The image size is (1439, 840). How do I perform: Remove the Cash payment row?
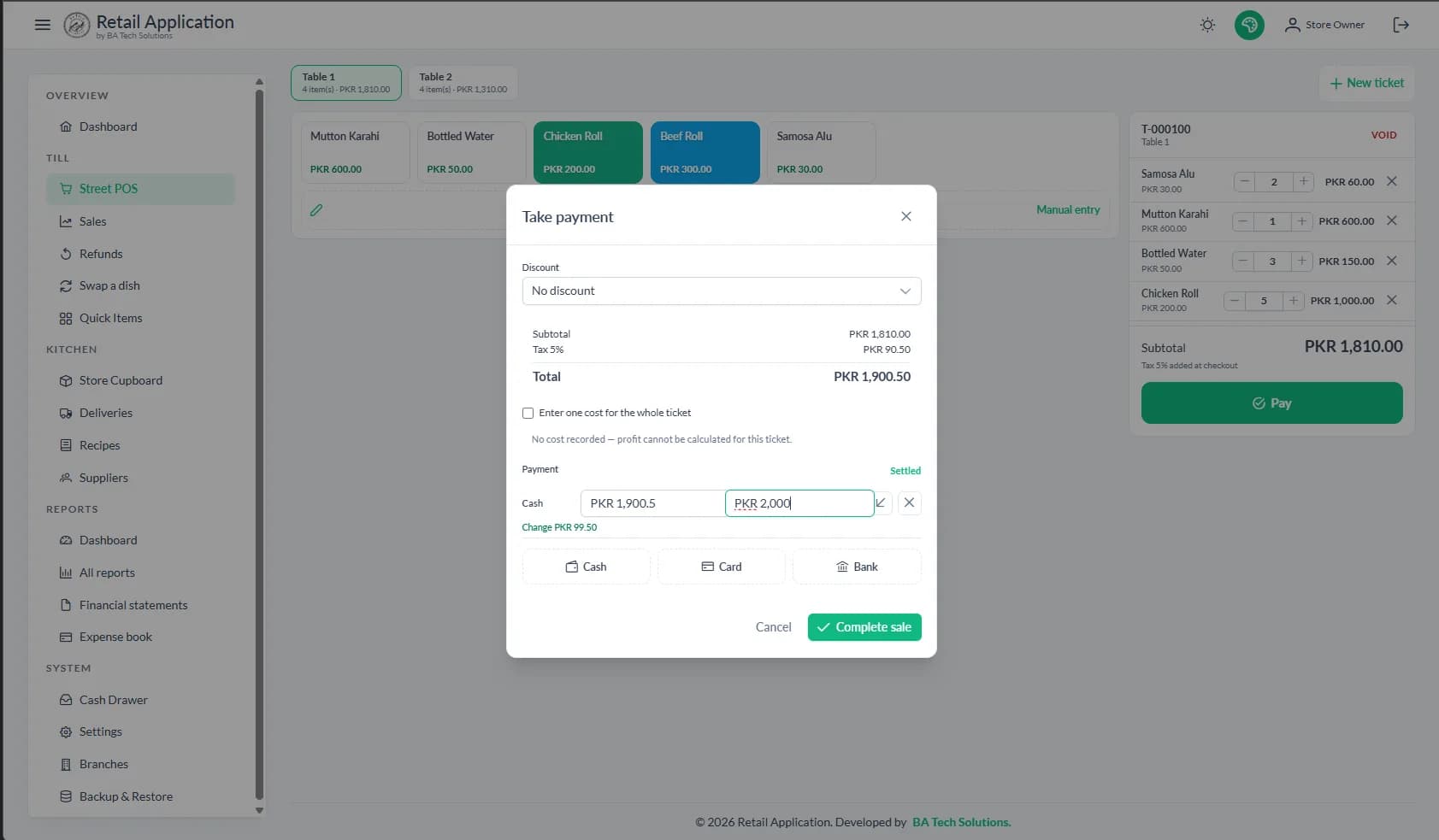click(909, 502)
